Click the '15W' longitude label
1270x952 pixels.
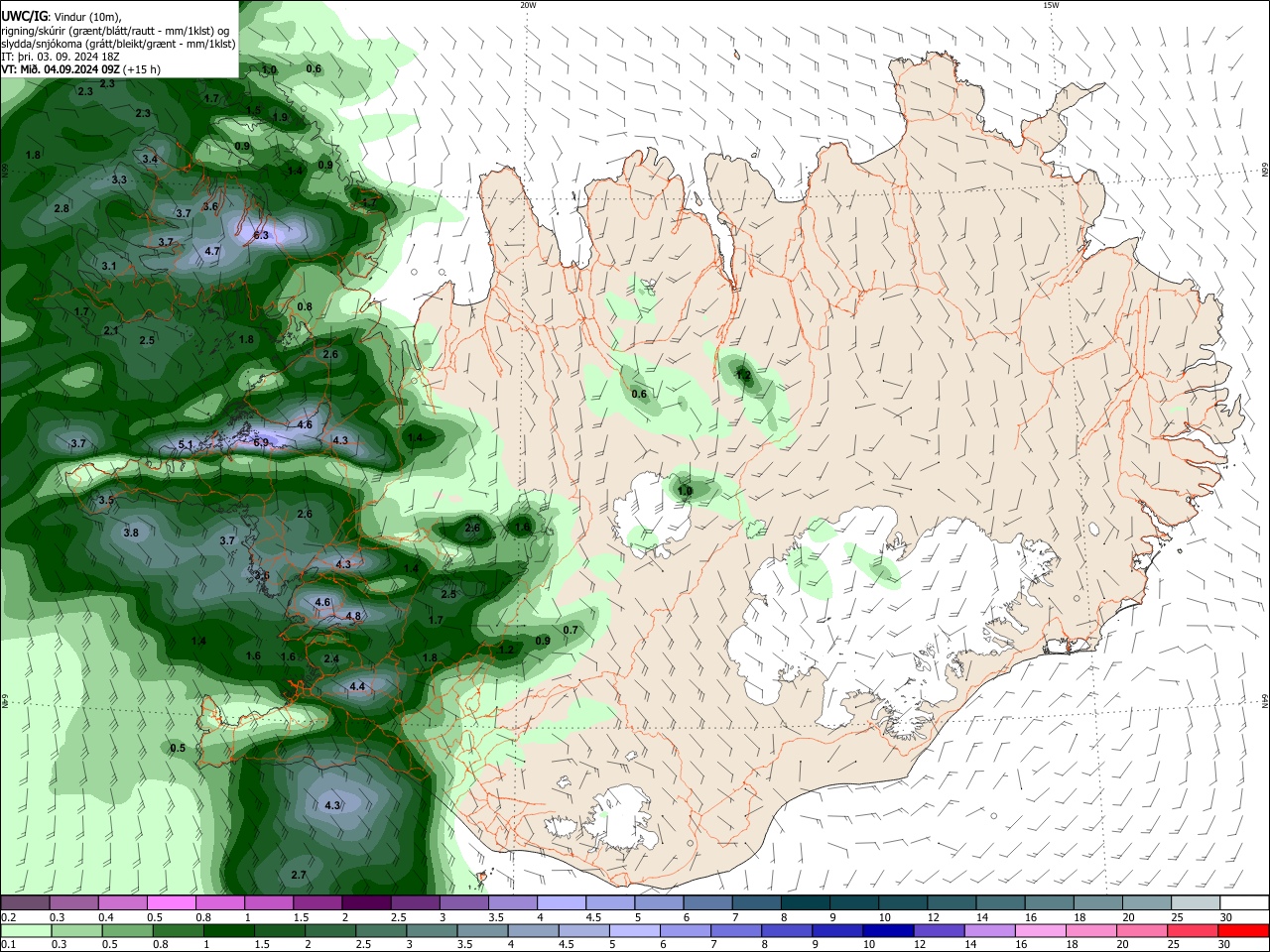[x=1051, y=5]
